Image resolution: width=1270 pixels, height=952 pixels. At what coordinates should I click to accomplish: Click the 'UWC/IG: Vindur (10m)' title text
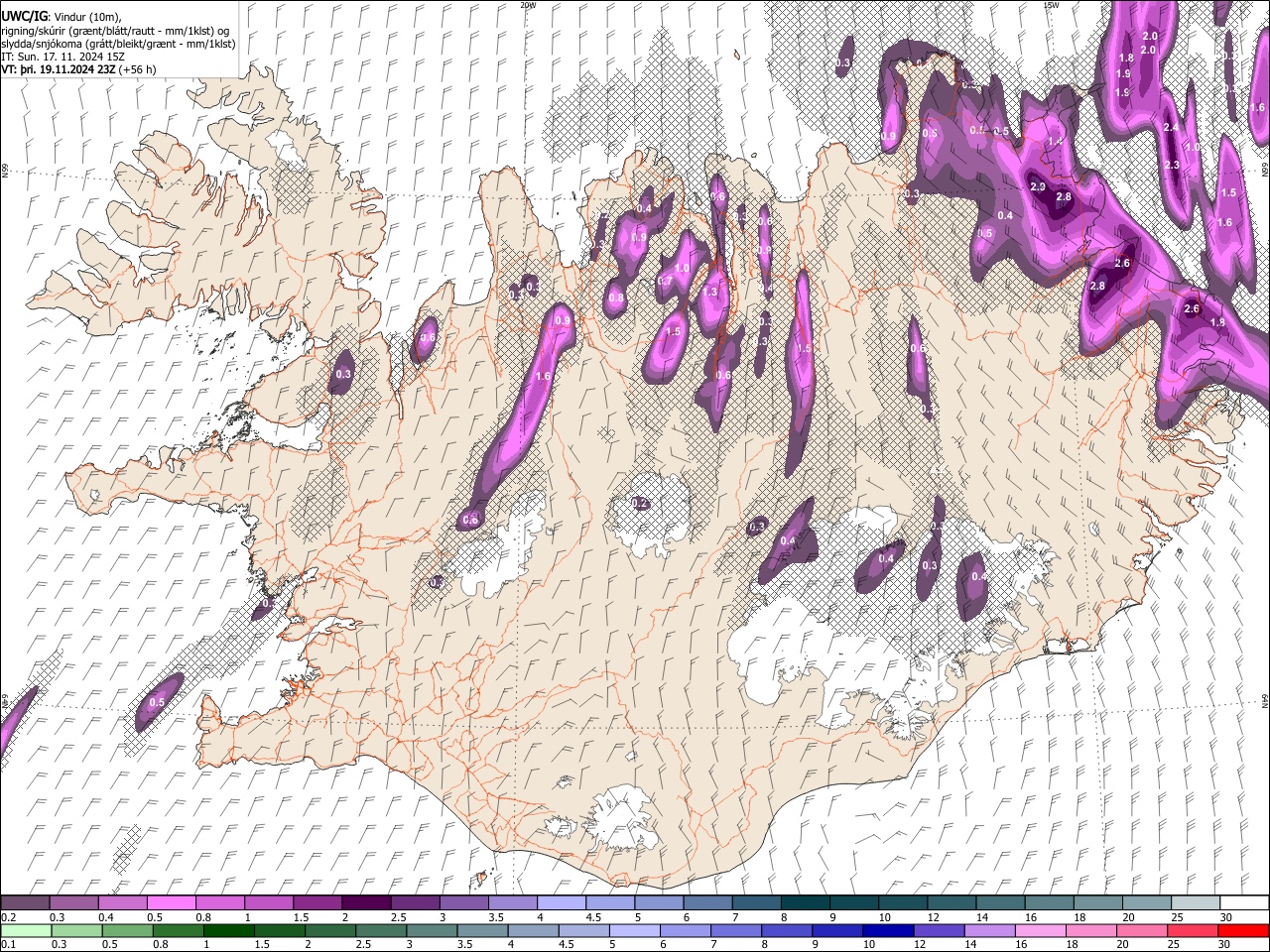(62, 17)
